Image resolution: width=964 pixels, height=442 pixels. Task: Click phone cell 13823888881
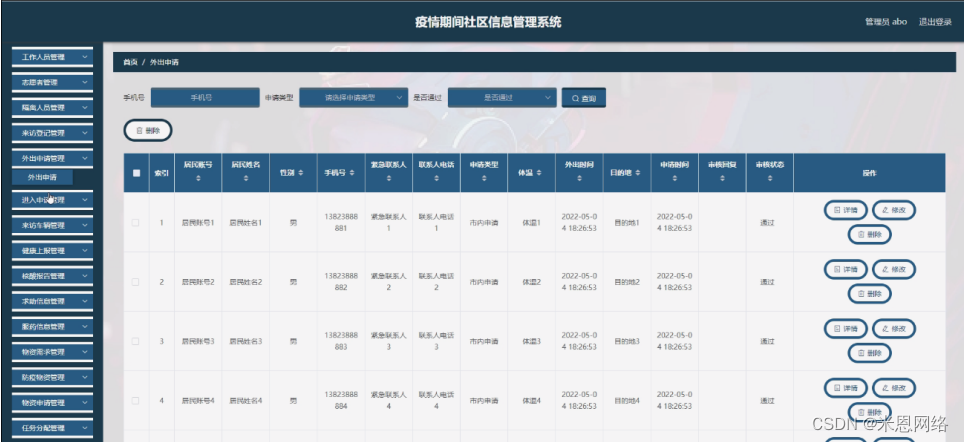pyautogui.click(x=341, y=223)
